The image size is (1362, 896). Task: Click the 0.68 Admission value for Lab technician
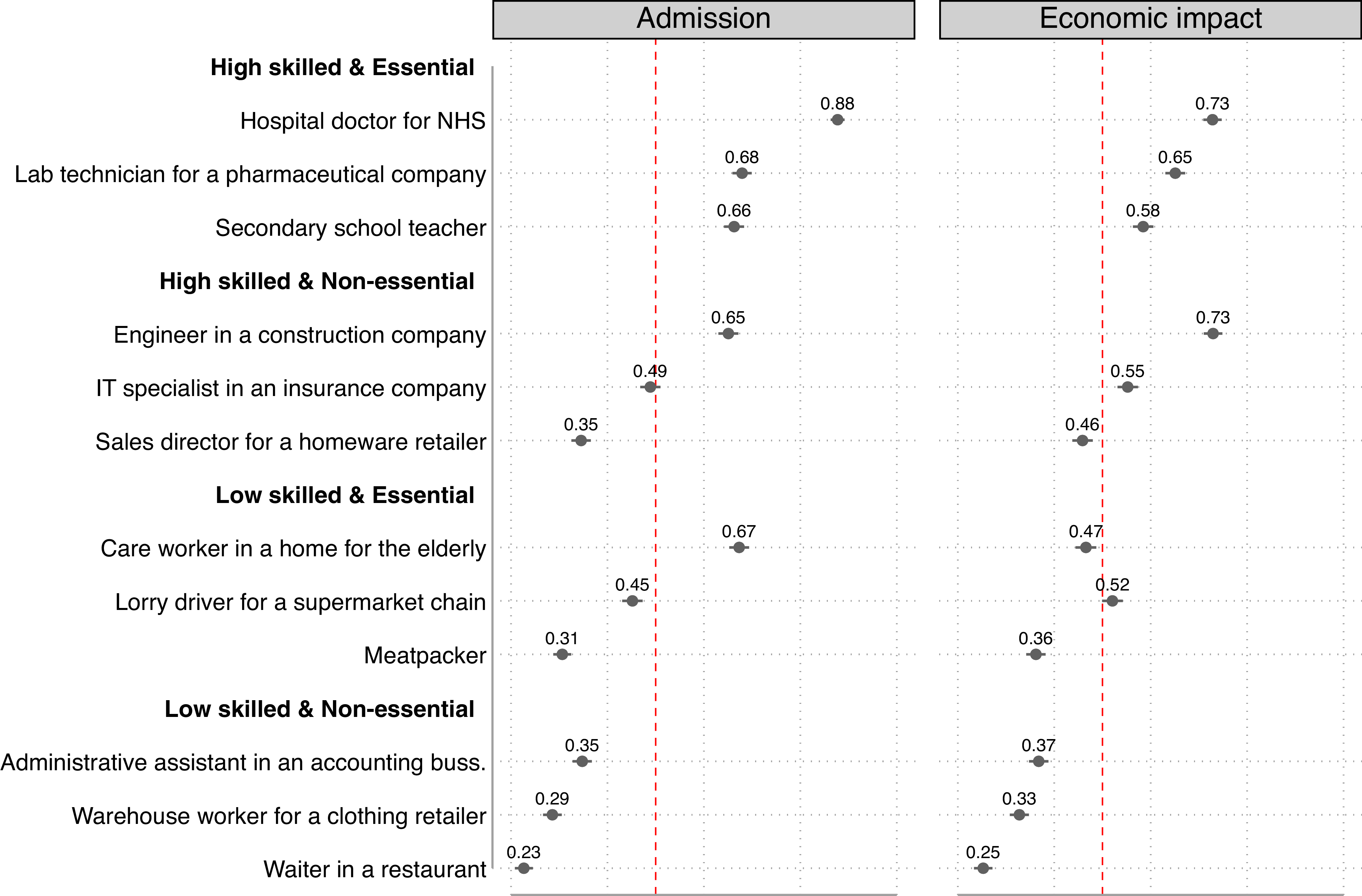(742, 157)
